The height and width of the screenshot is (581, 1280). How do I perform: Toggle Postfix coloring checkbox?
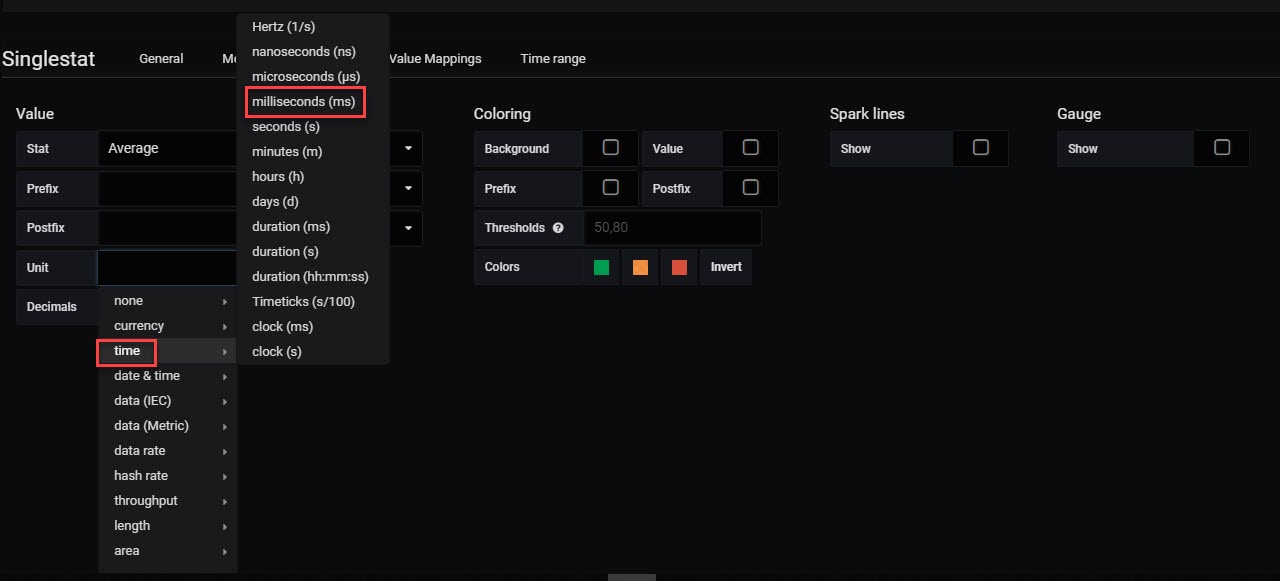[751, 188]
